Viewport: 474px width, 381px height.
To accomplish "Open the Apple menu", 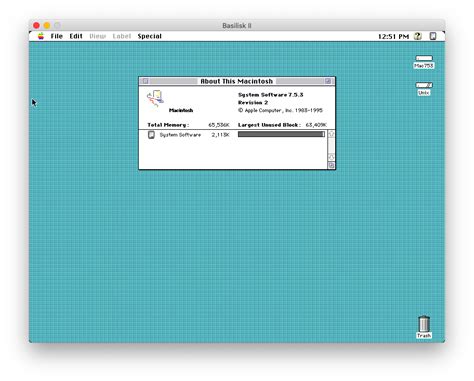I will coord(41,36).
